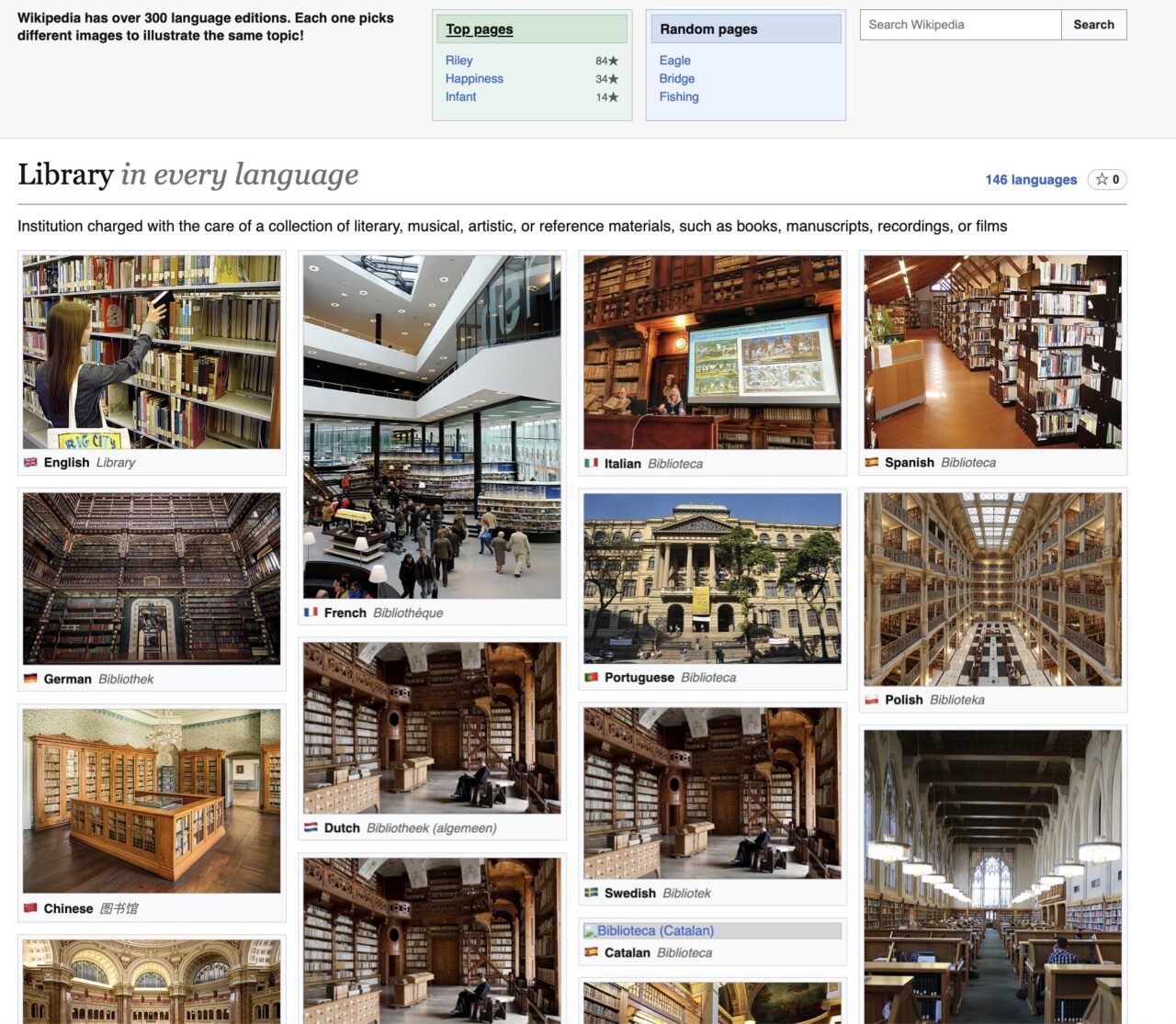The width and height of the screenshot is (1176, 1024).
Task: Click the broken Catalan Biblioteca image
Action: click(x=712, y=930)
